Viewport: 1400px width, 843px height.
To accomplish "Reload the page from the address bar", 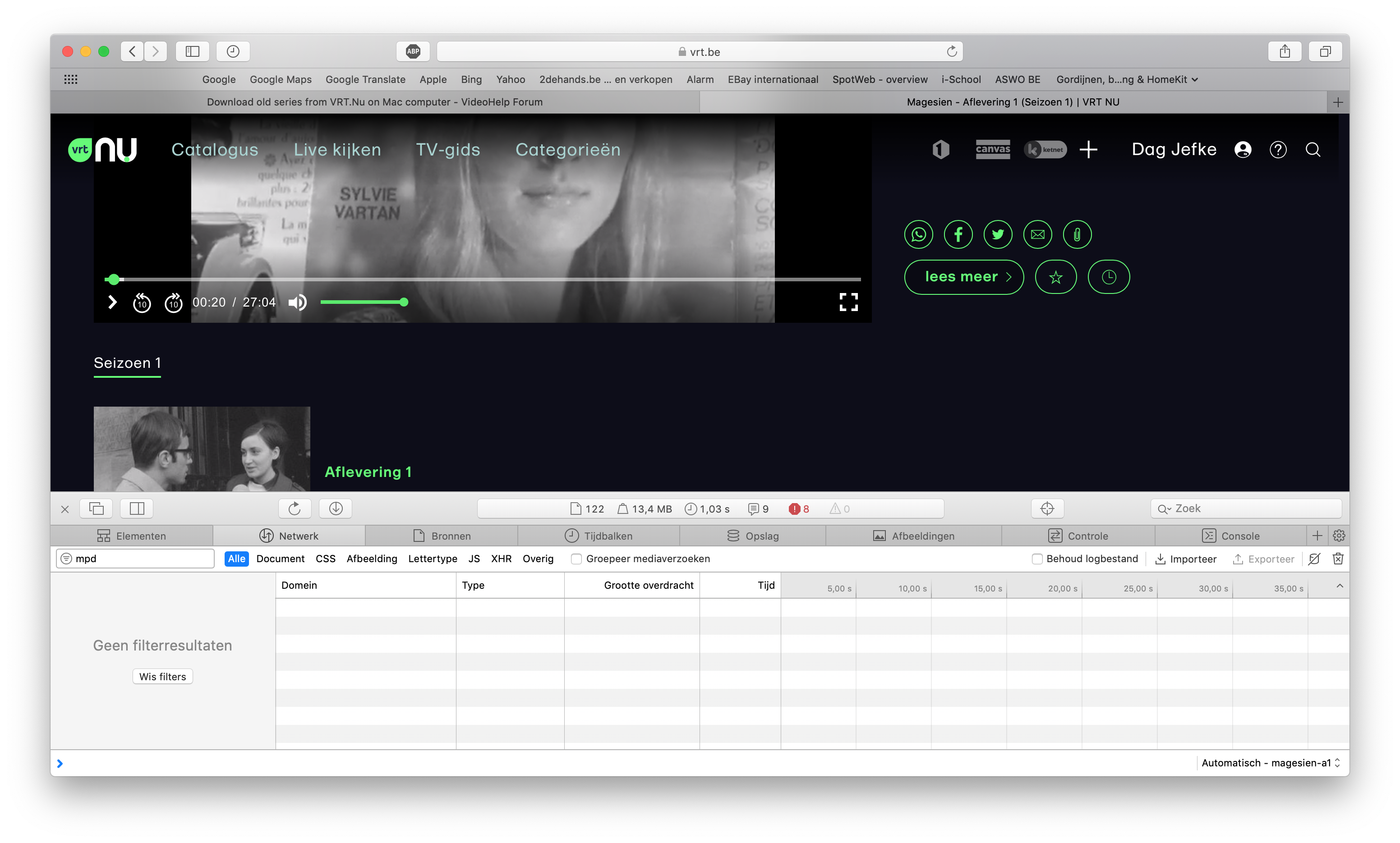I will [x=952, y=52].
